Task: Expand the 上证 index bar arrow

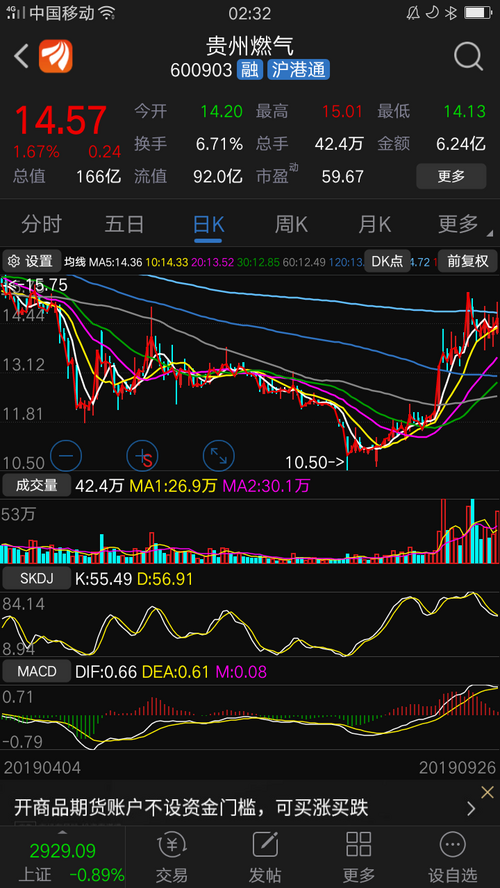Action: click(62, 832)
